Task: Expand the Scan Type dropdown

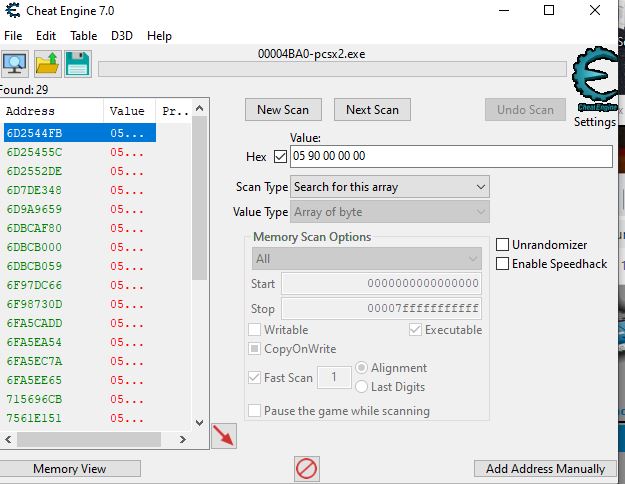Action: click(390, 187)
